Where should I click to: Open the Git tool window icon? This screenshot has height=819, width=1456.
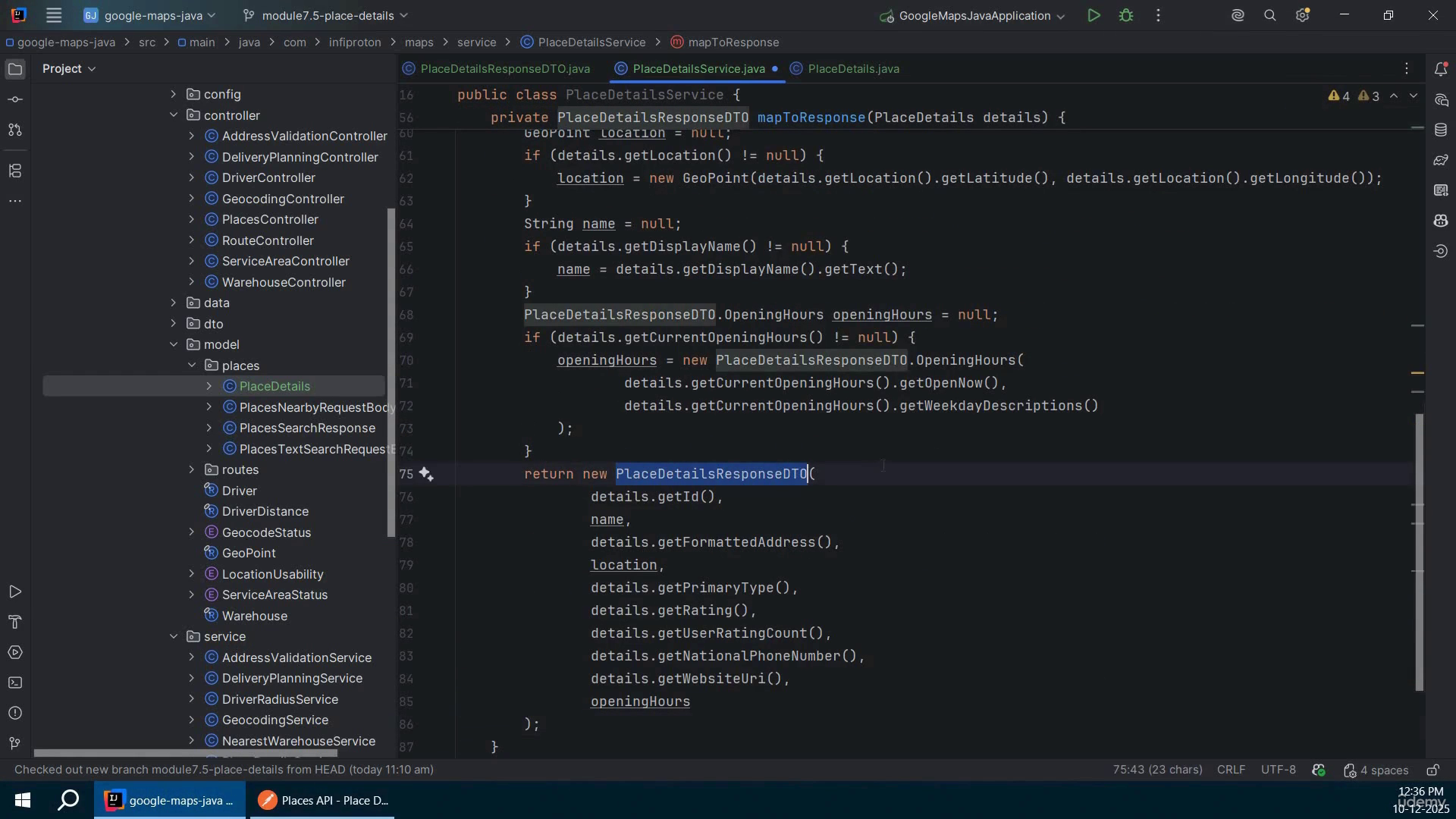pos(15,744)
